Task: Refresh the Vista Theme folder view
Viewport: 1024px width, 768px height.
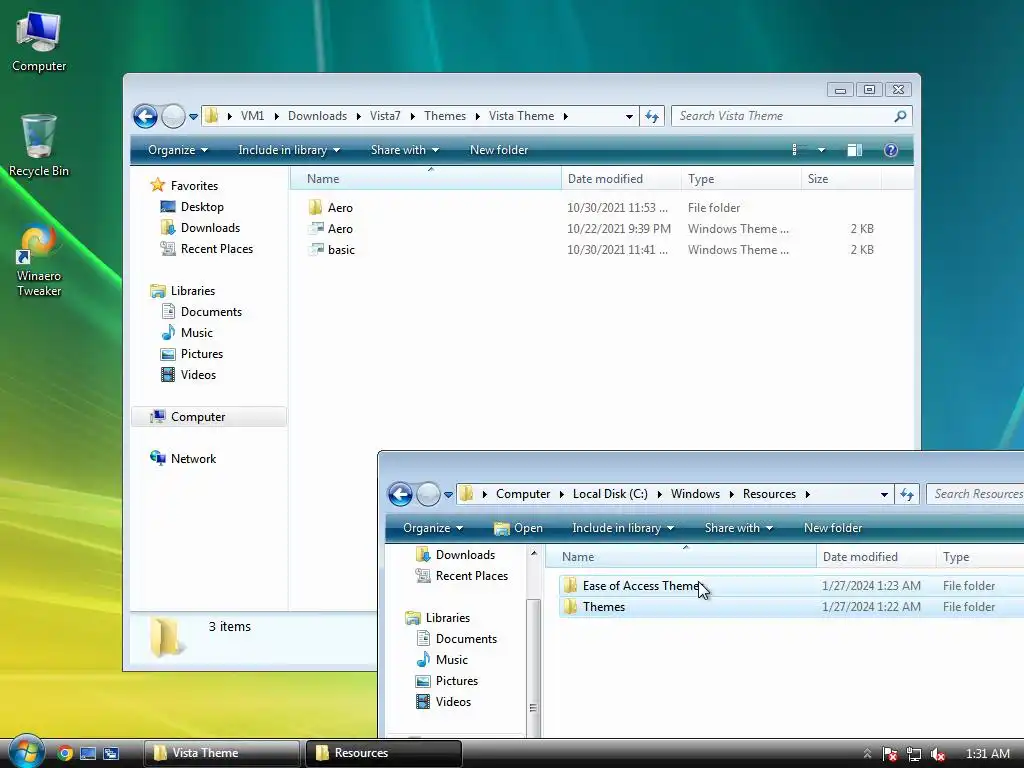Action: pos(652,116)
